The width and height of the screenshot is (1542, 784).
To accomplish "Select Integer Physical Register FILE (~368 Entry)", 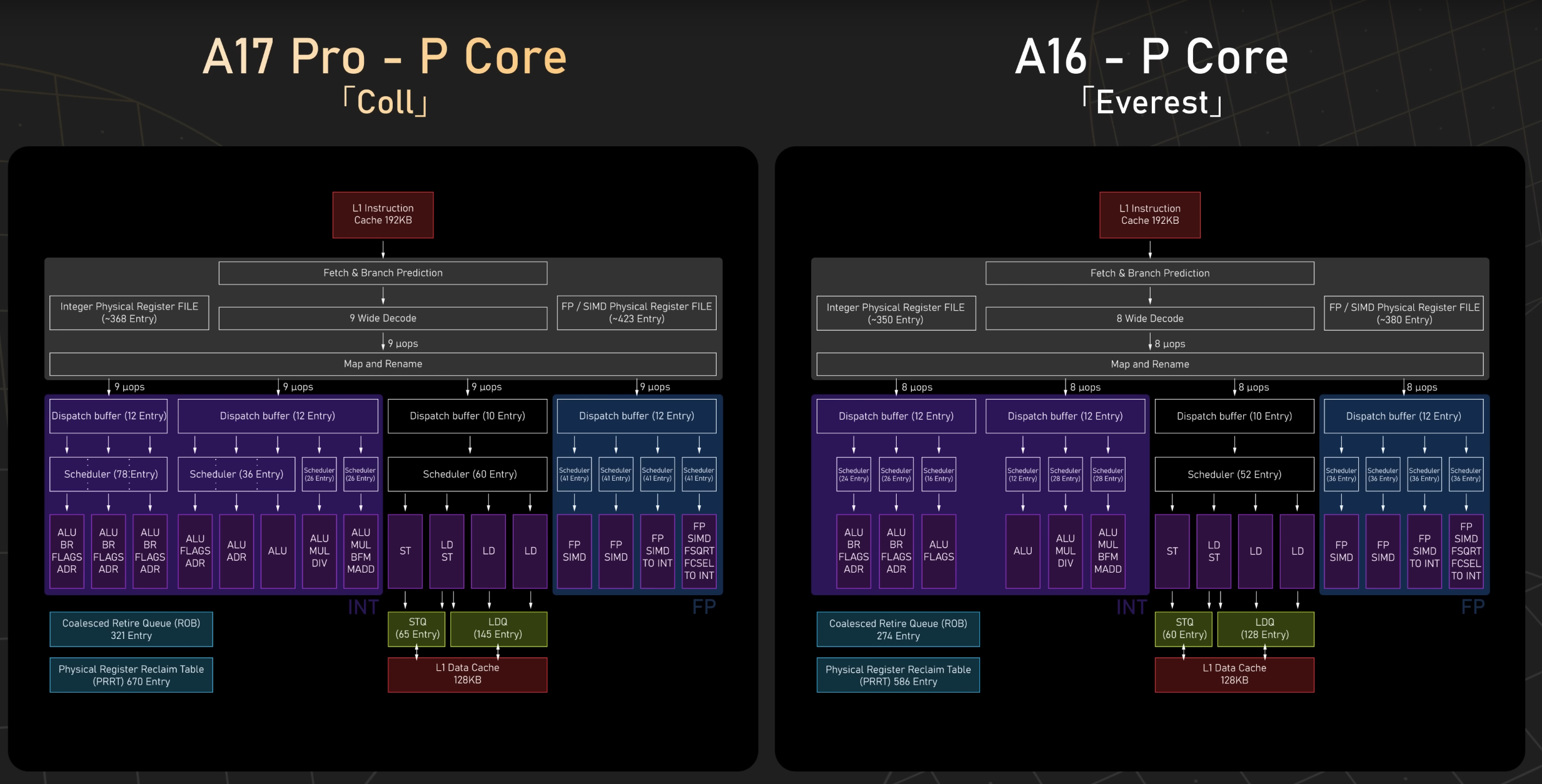I will (x=129, y=313).
